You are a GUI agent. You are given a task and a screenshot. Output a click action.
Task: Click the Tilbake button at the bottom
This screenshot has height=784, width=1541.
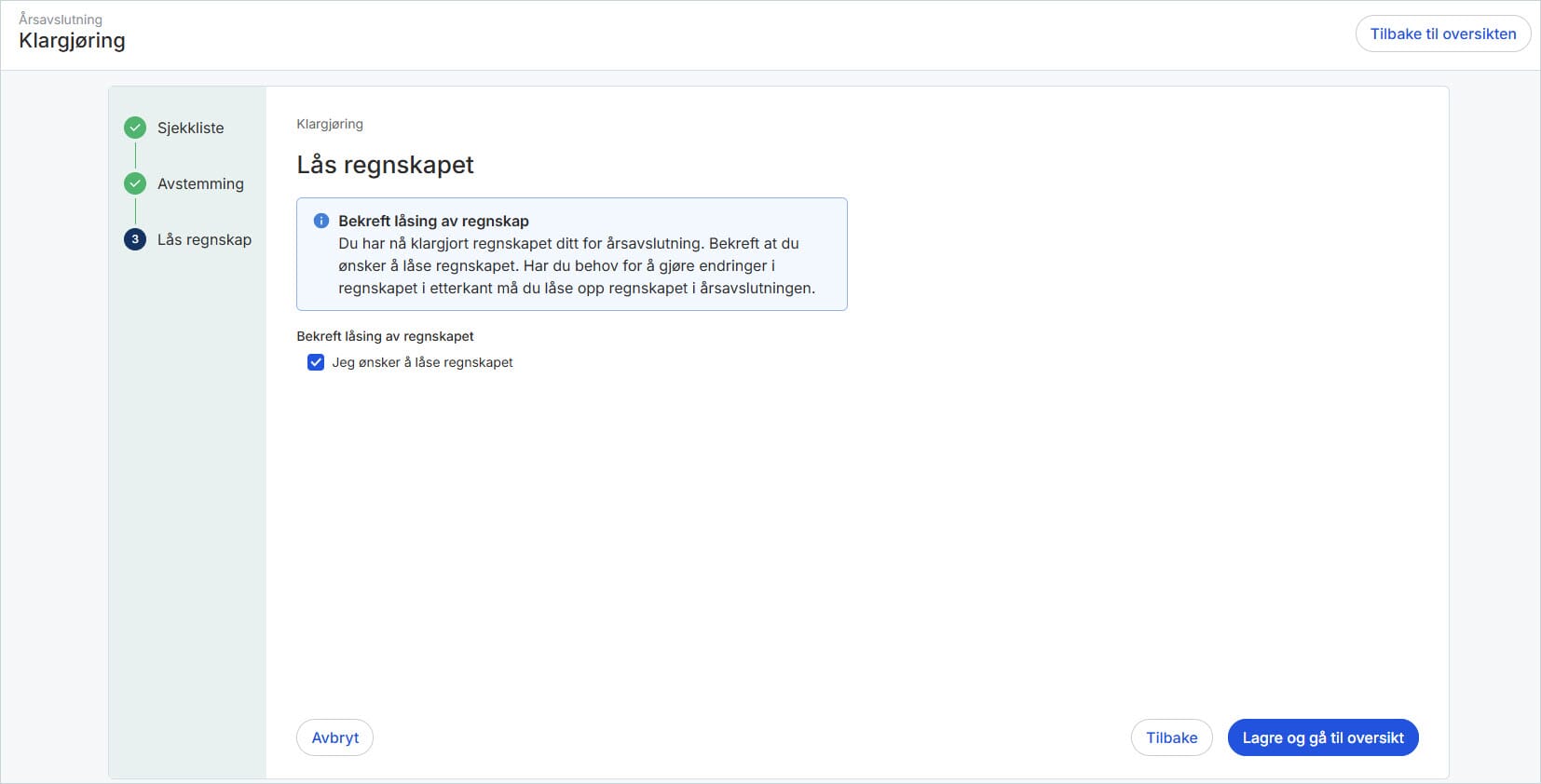click(x=1171, y=737)
